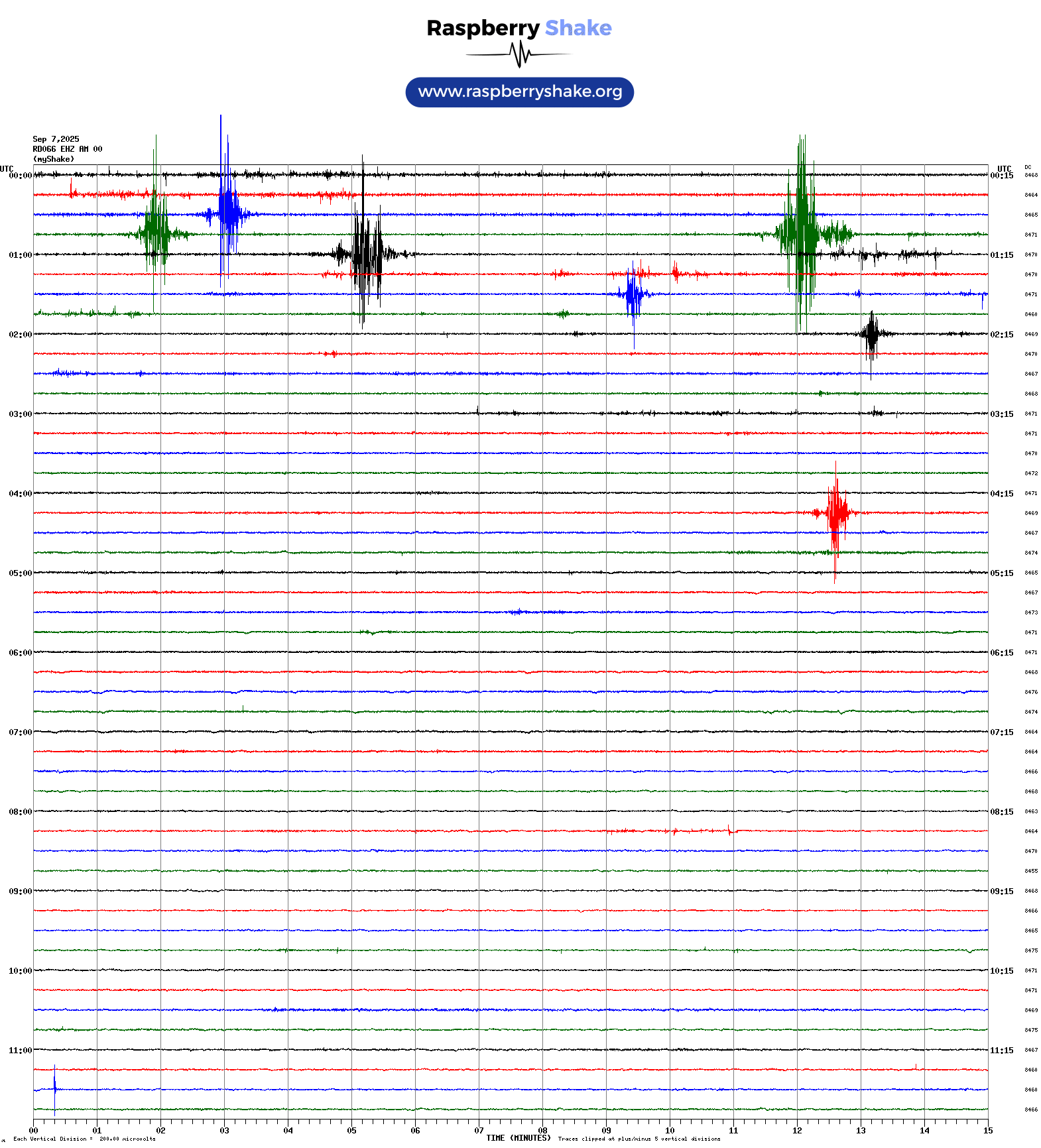Click the Raspberry Shake logo text
This screenshot has width=1041, height=1148.
[x=519, y=28]
